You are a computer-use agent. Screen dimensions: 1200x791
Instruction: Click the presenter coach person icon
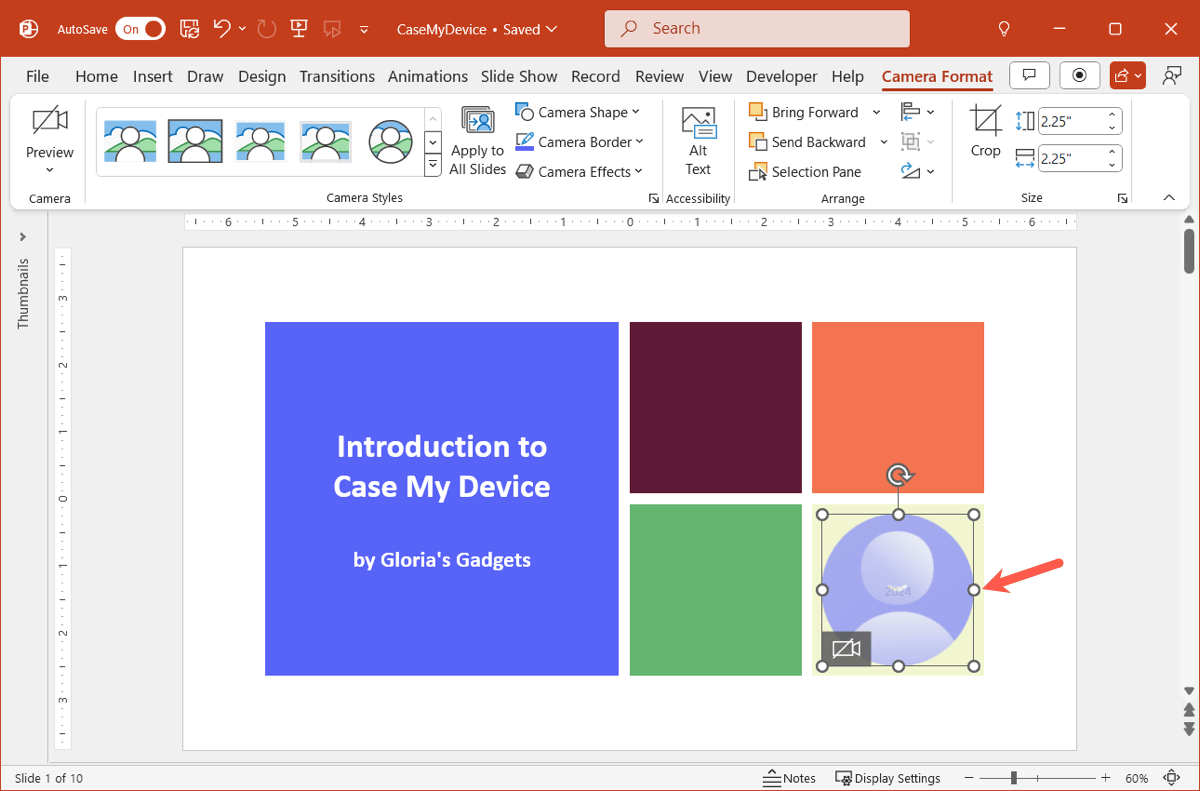click(1171, 75)
